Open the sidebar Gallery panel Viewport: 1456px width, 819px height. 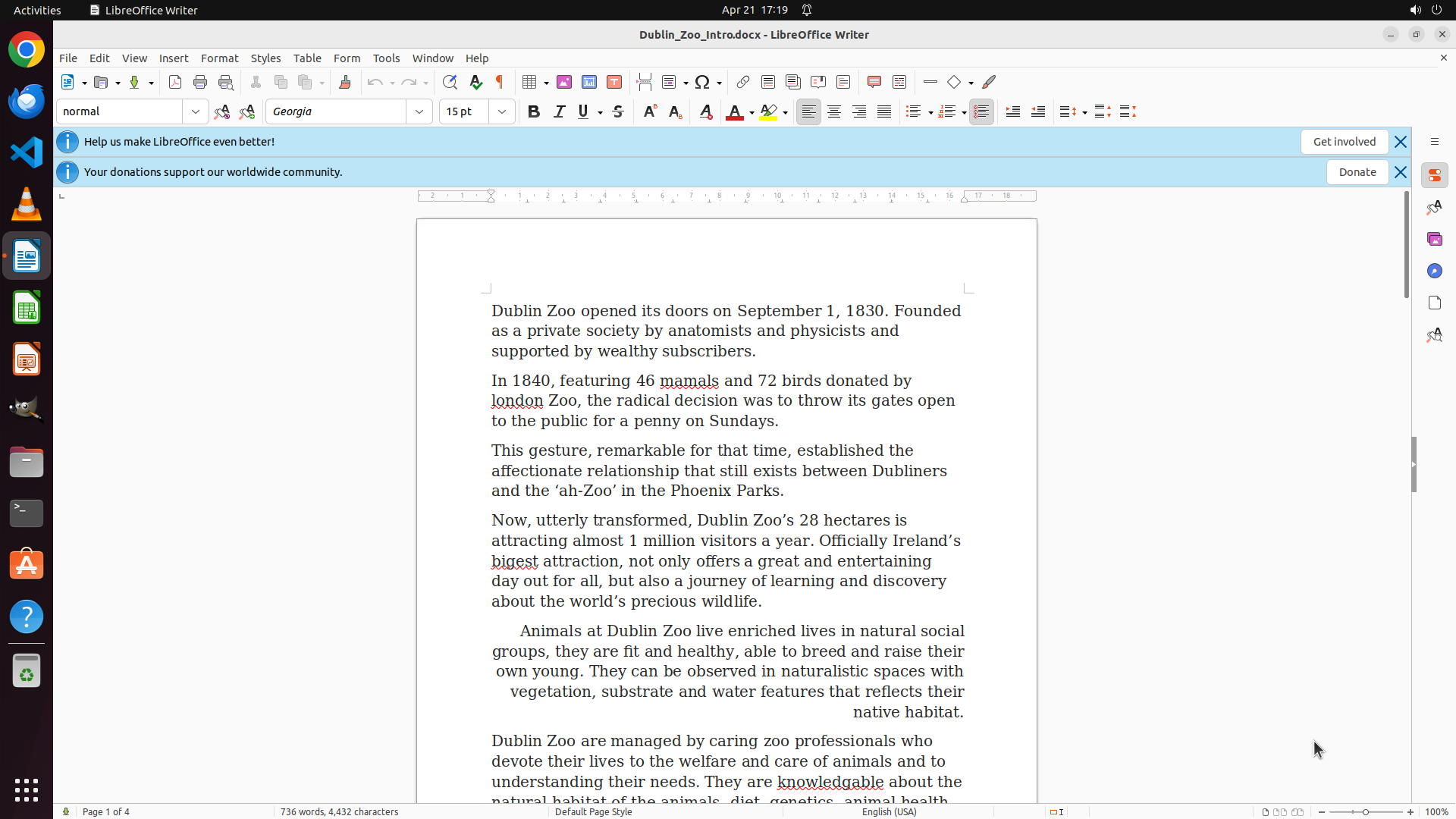point(1434,239)
